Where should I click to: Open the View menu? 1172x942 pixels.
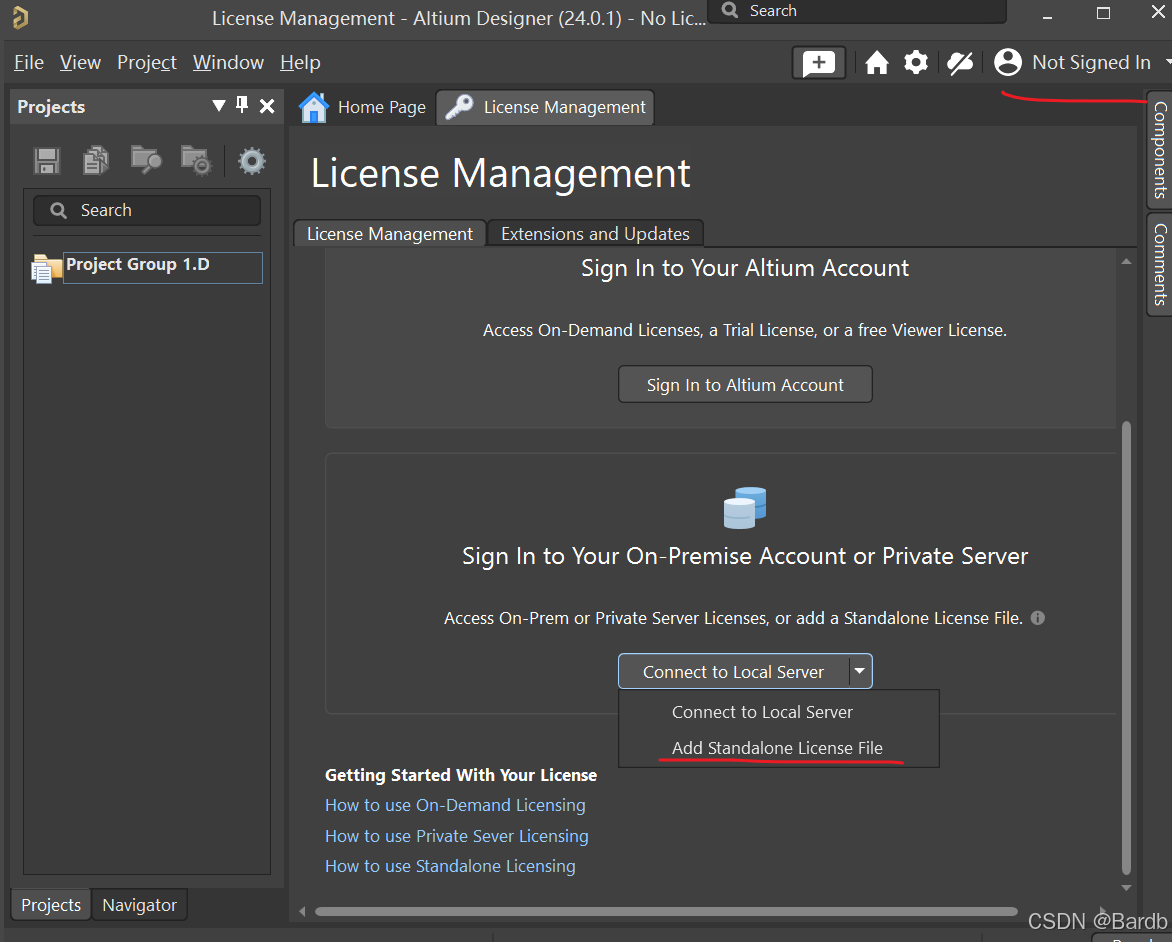coord(80,63)
